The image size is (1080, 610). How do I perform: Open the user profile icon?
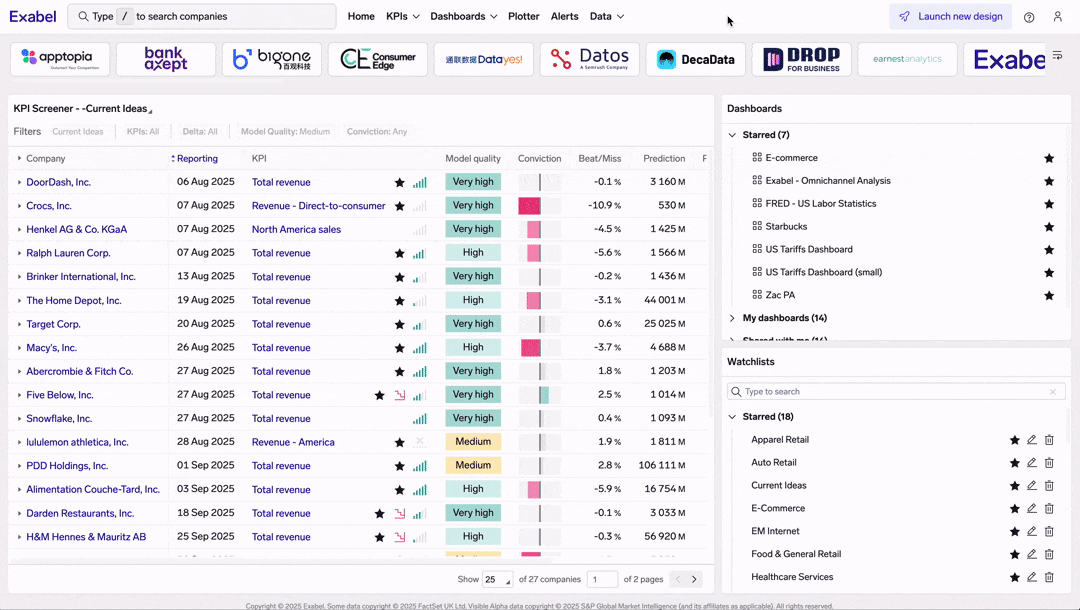[1057, 17]
